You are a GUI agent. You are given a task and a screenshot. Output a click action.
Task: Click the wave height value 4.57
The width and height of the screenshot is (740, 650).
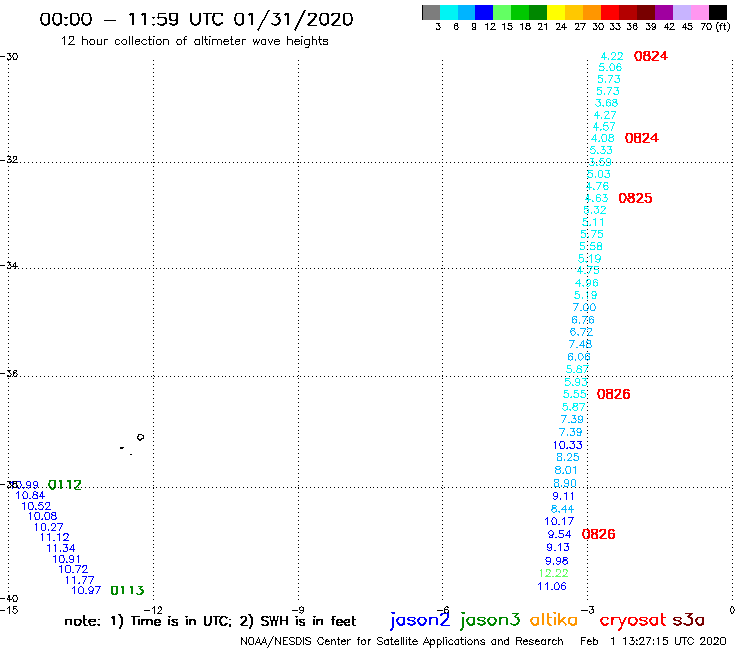(x=604, y=127)
